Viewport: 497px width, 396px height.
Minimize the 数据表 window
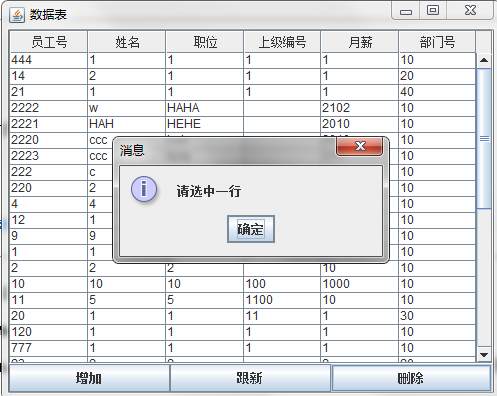pos(406,11)
